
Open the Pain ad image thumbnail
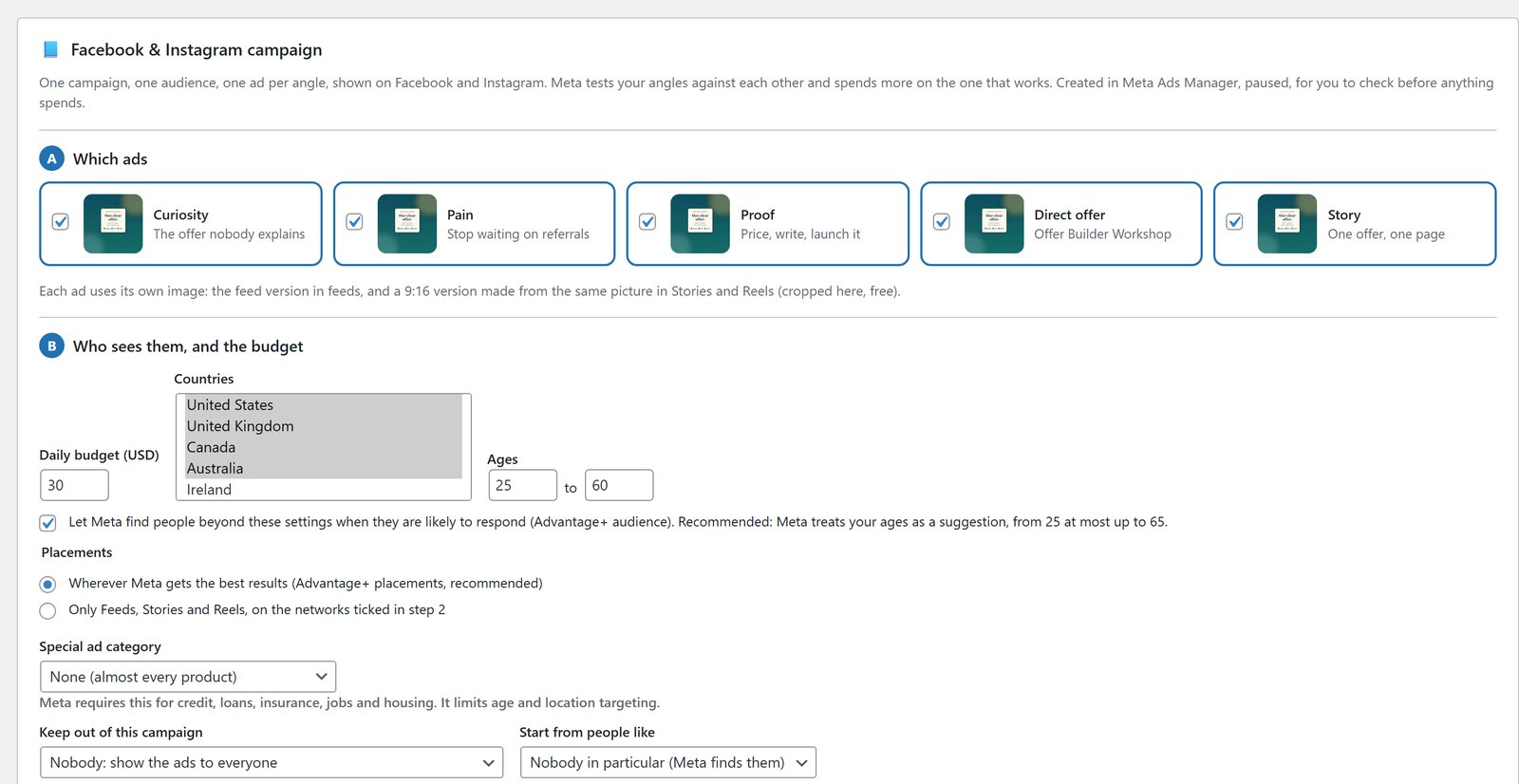407,224
